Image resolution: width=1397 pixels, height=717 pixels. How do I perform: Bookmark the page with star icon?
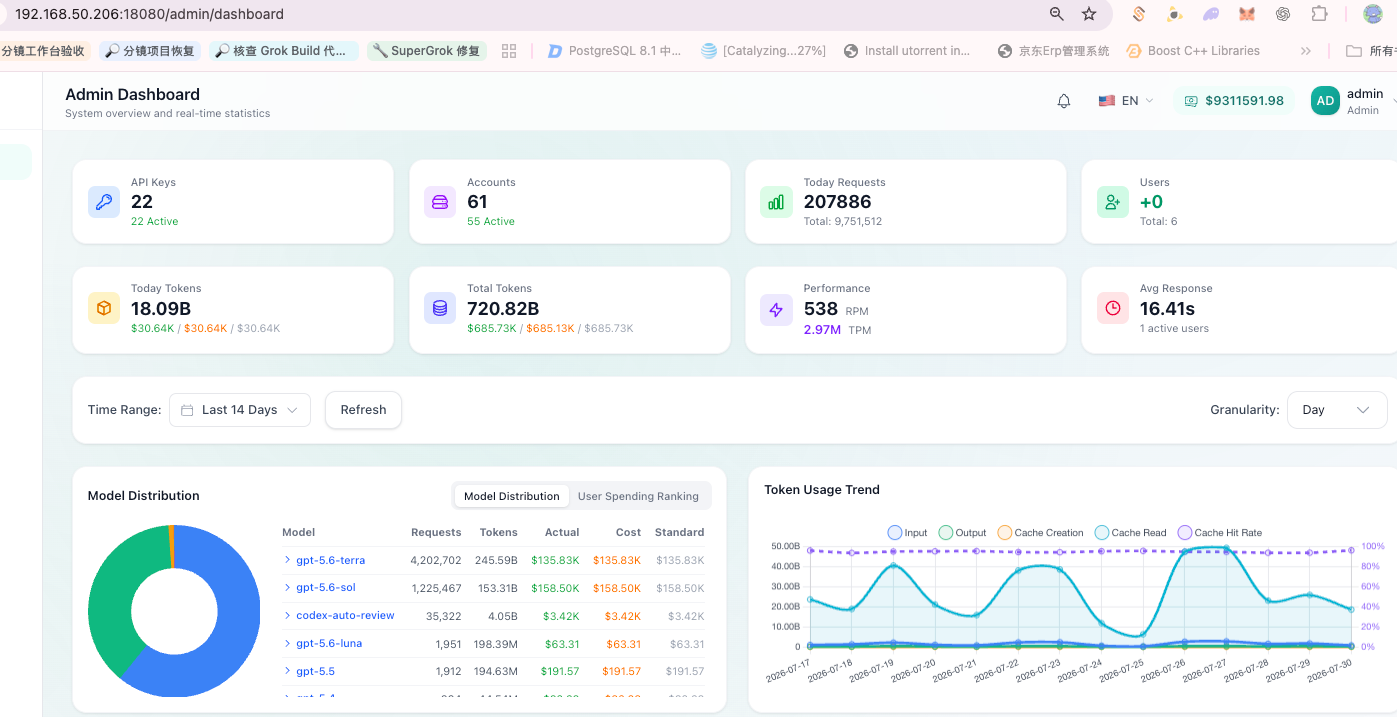pyautogui.click(x=1089, y=14)
